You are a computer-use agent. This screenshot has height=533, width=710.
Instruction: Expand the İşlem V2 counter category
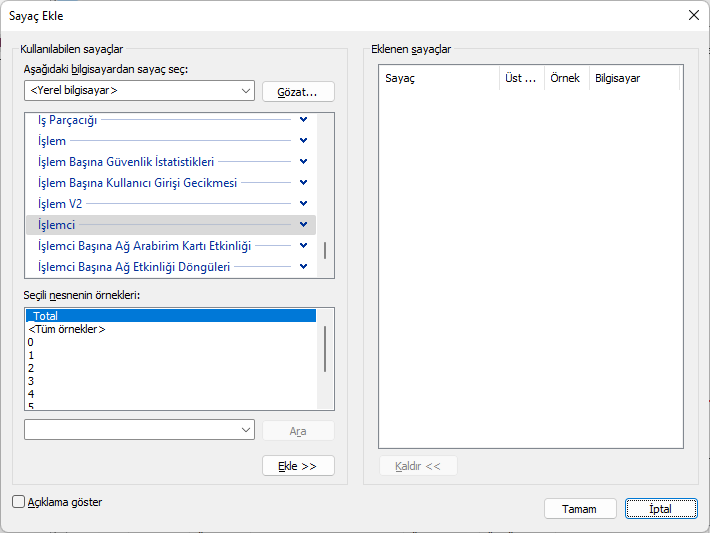(x=303, y=204)
